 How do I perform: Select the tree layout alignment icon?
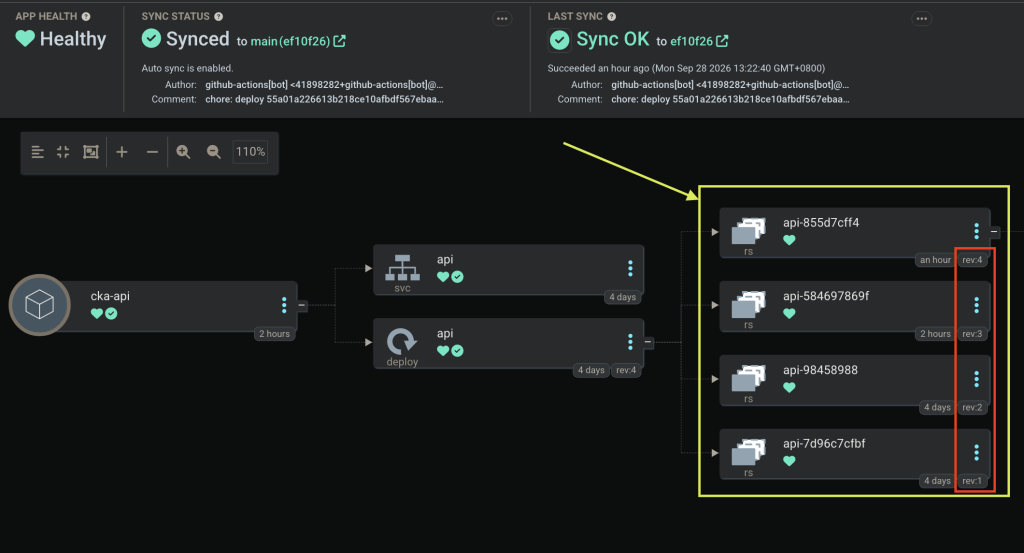click(37, 152)
